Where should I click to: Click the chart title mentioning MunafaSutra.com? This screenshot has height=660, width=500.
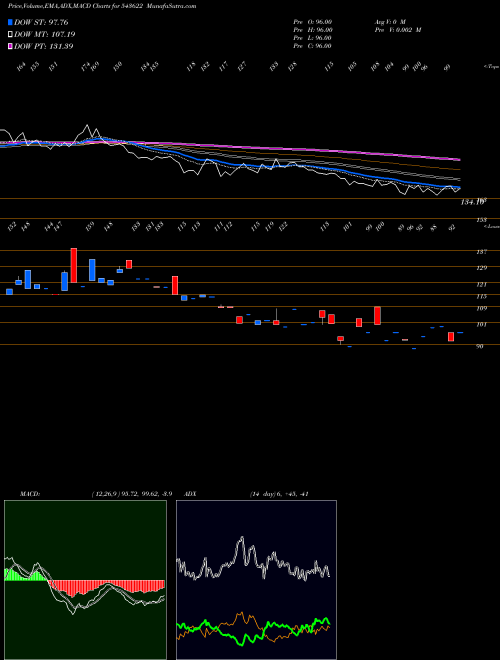tap(102, 6)
